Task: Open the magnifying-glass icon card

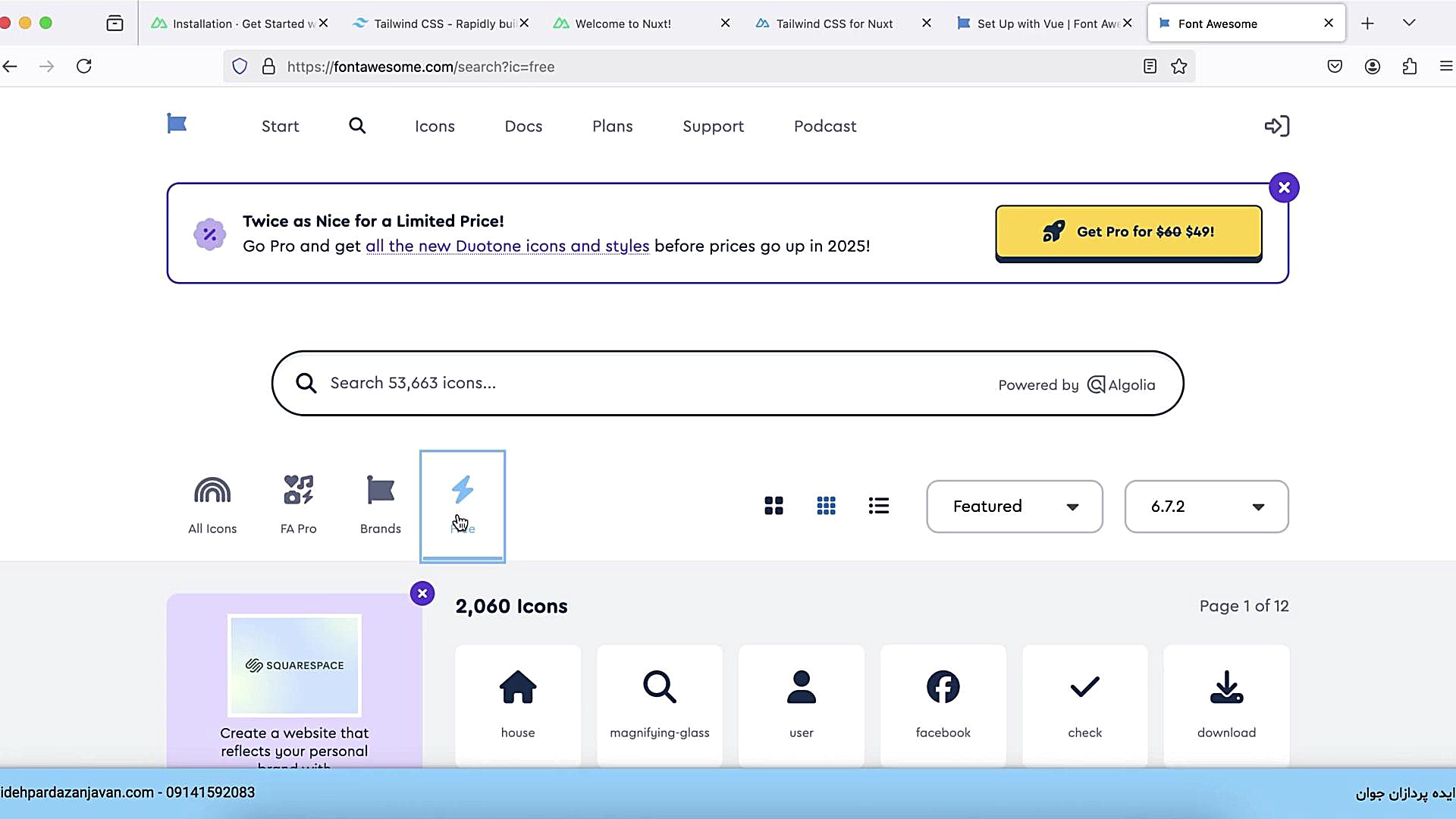Action: point(660,705)
